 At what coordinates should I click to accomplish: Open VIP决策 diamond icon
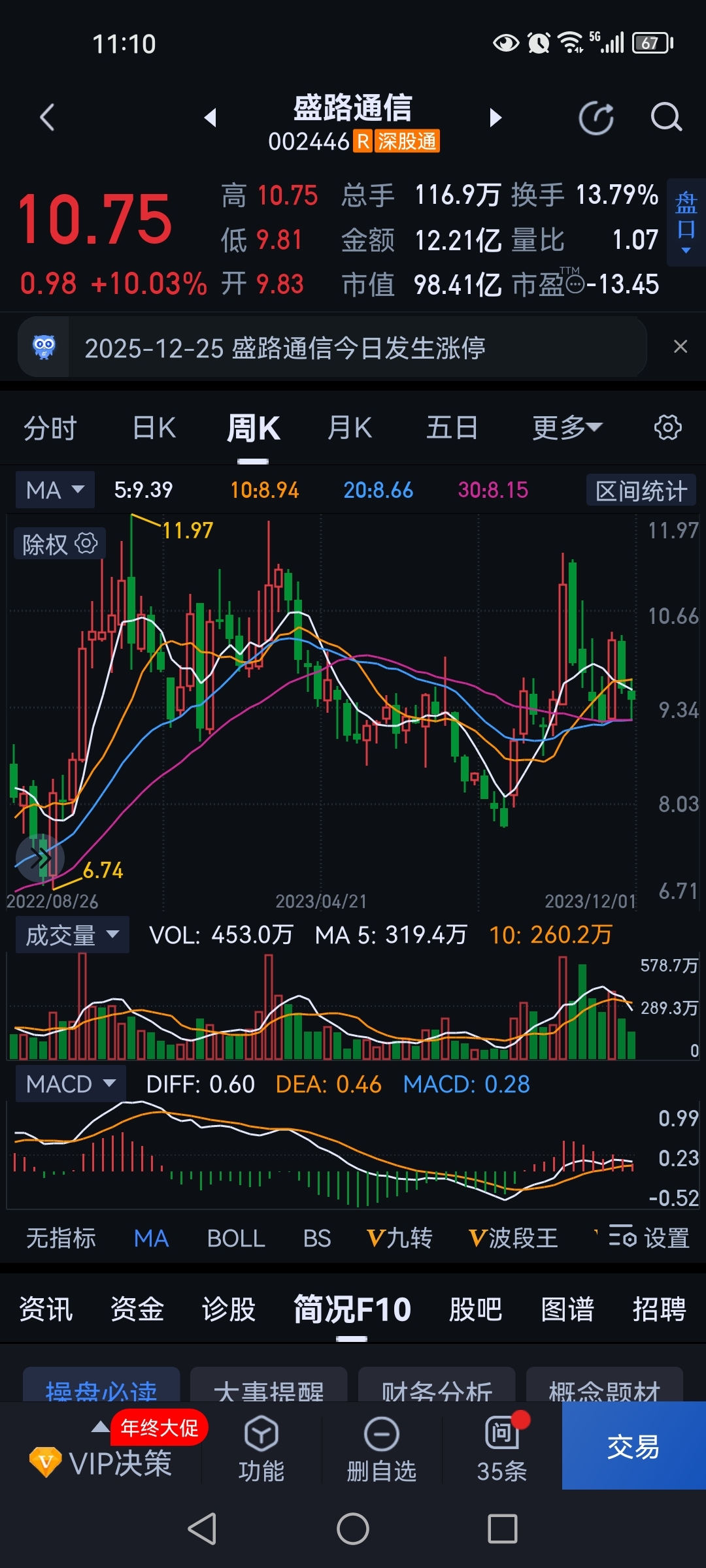[x=46, y=1462]
